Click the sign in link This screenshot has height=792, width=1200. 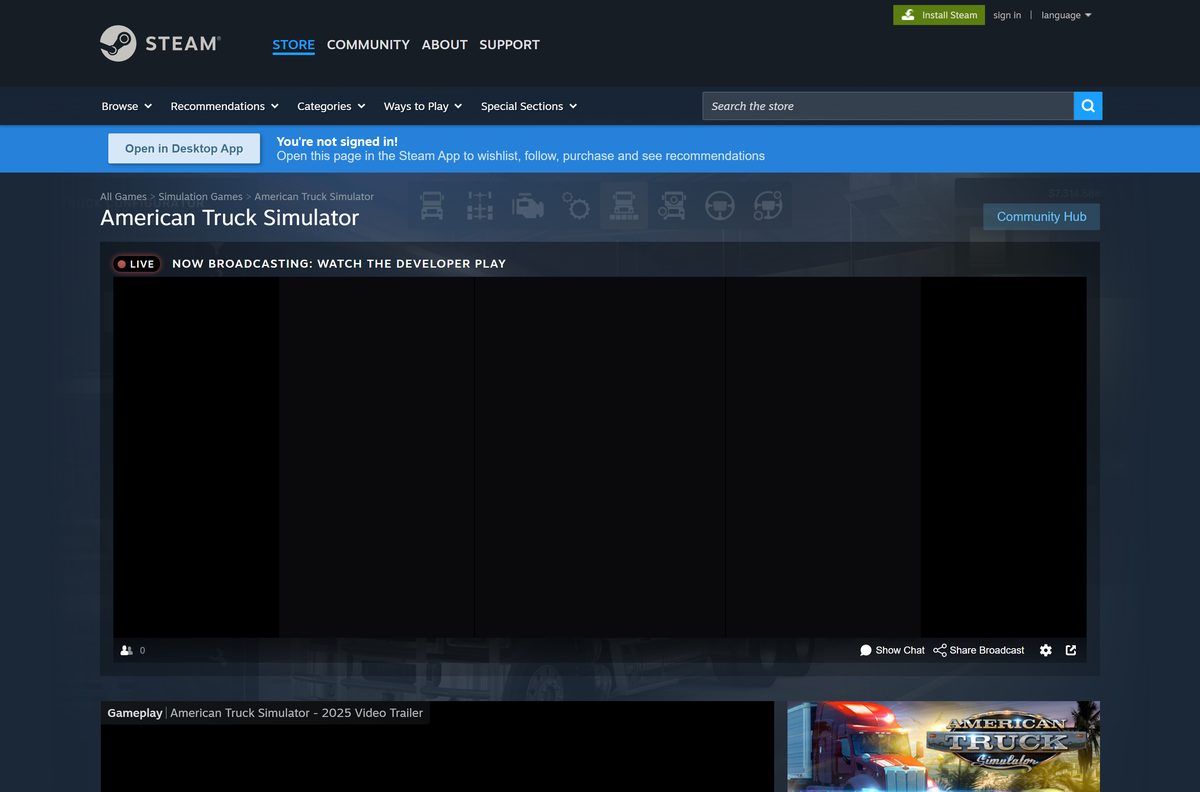1007,15
